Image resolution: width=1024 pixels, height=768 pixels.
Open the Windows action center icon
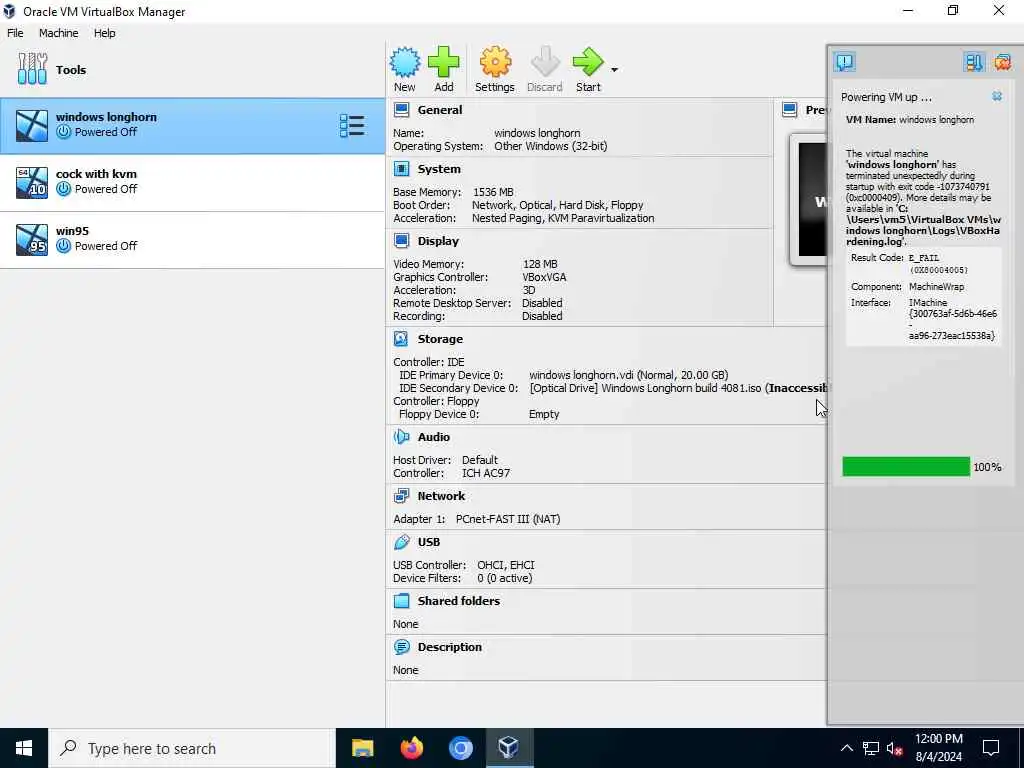[x=991, y=748]
